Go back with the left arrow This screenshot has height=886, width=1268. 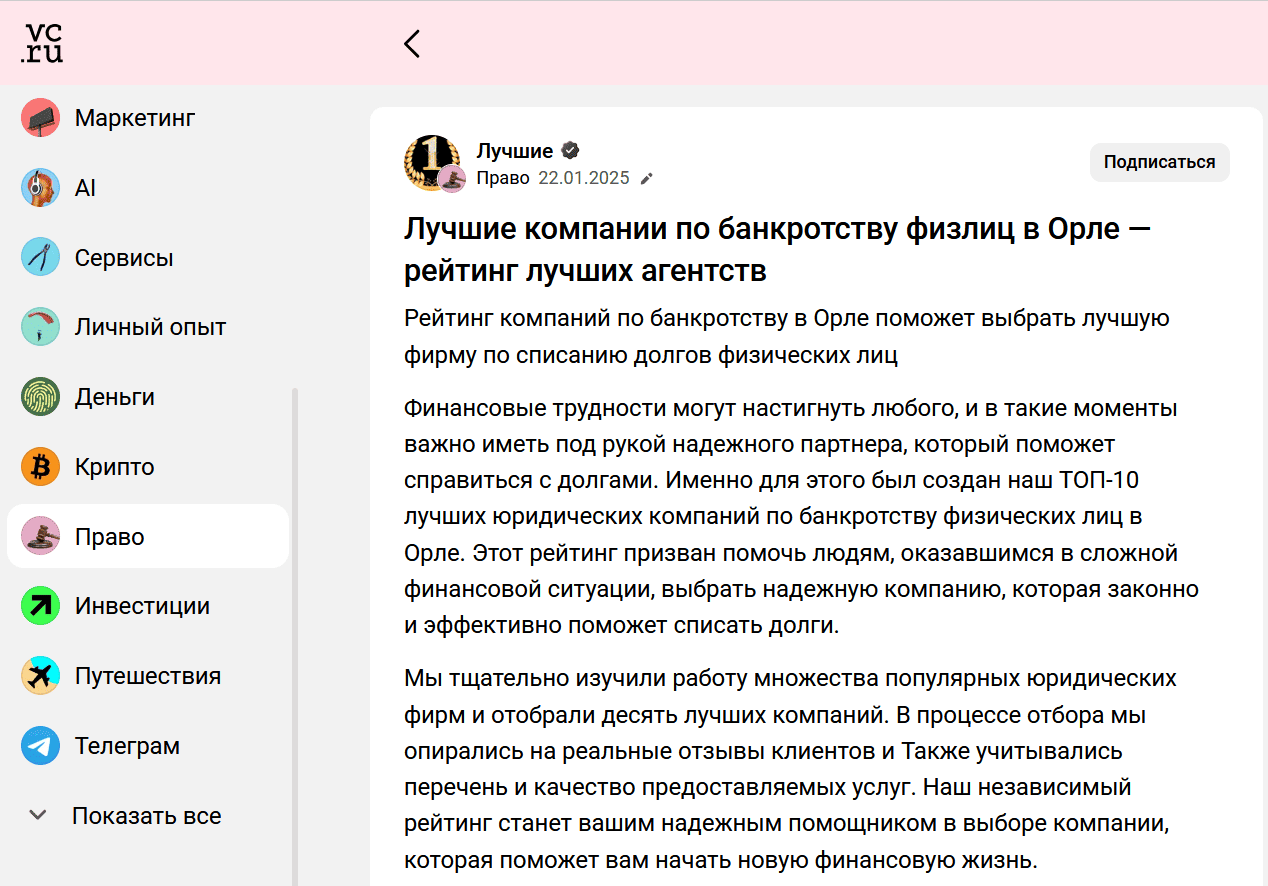click(x=412, y=43)
